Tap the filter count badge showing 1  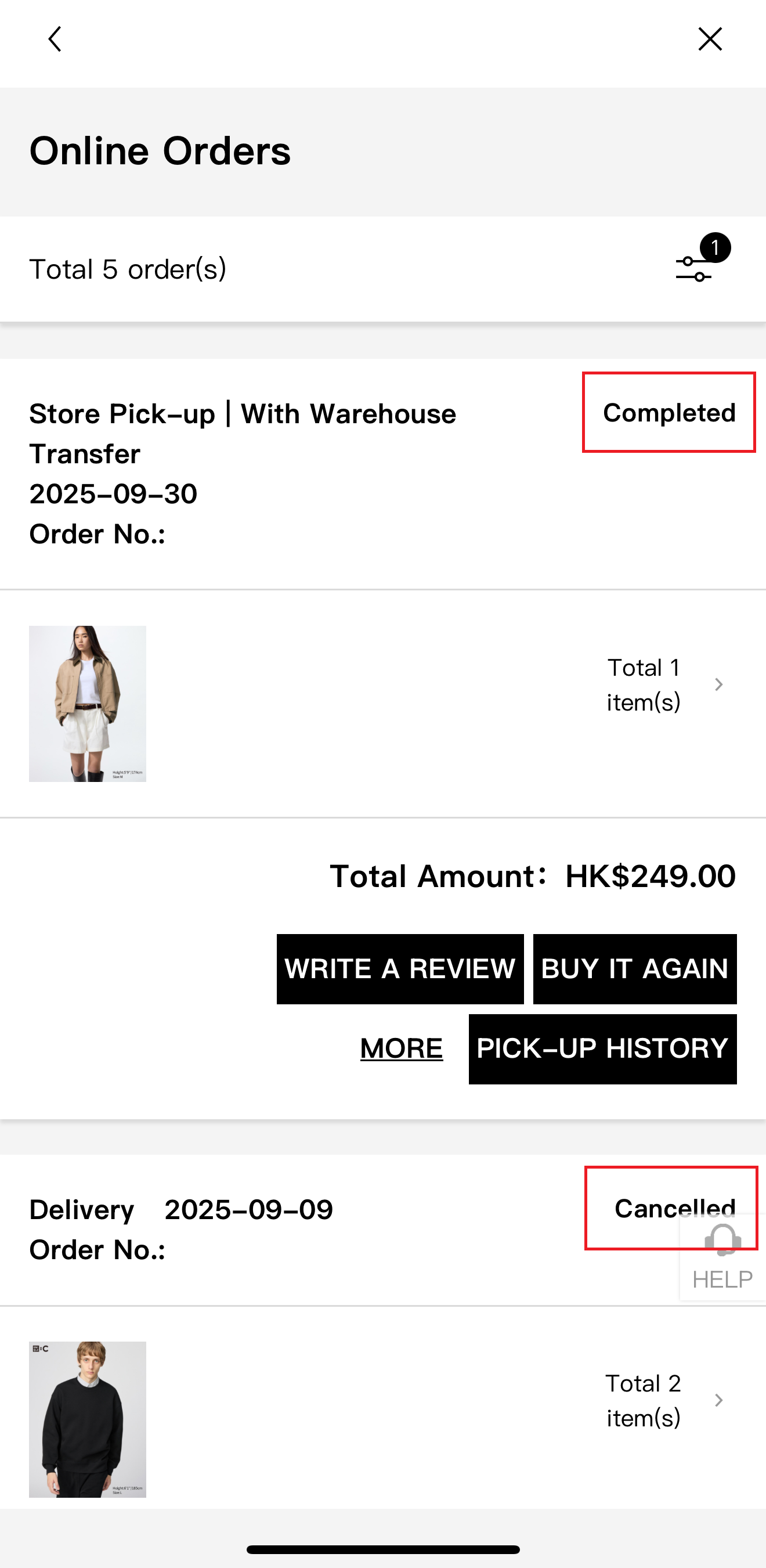pyautogui.click(x=715, y=248)
